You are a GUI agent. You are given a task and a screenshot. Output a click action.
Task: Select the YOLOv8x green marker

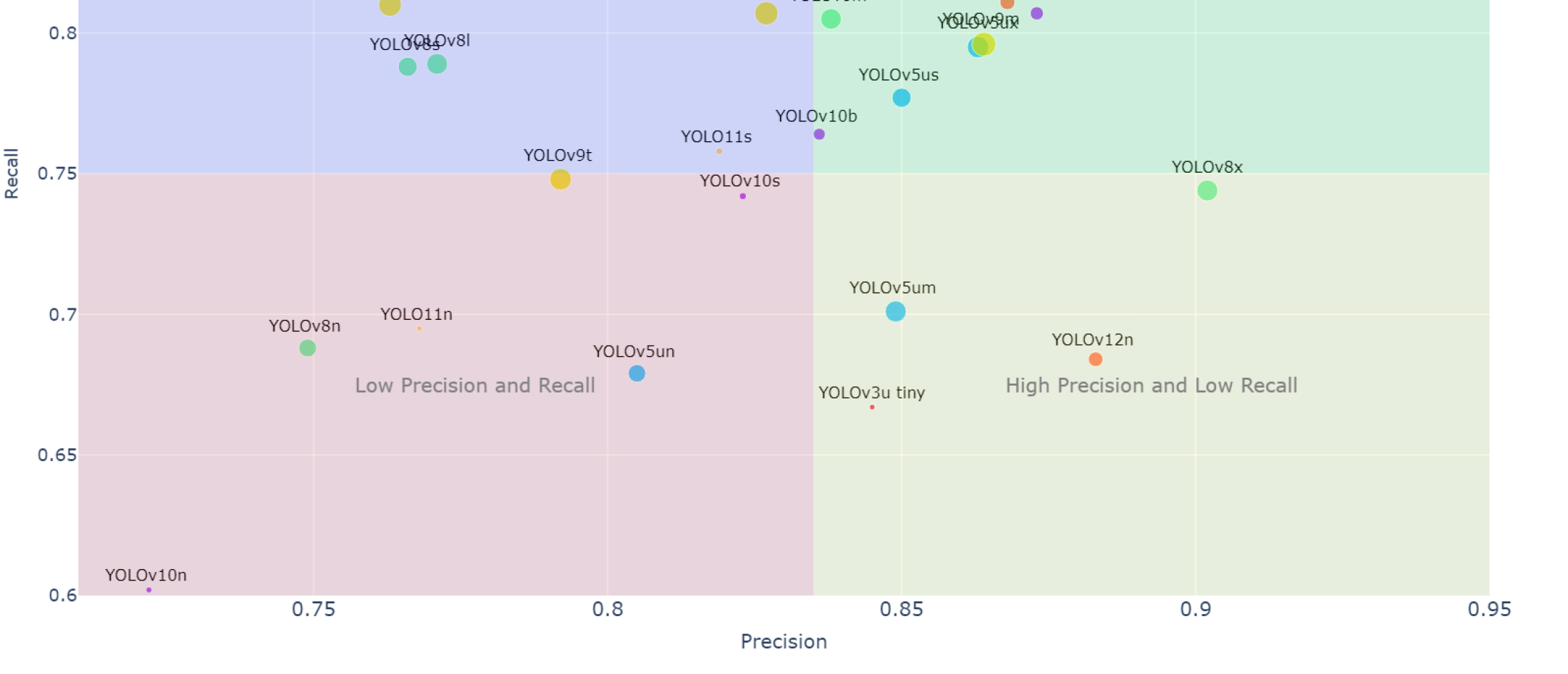click(x=1207, y=191)
